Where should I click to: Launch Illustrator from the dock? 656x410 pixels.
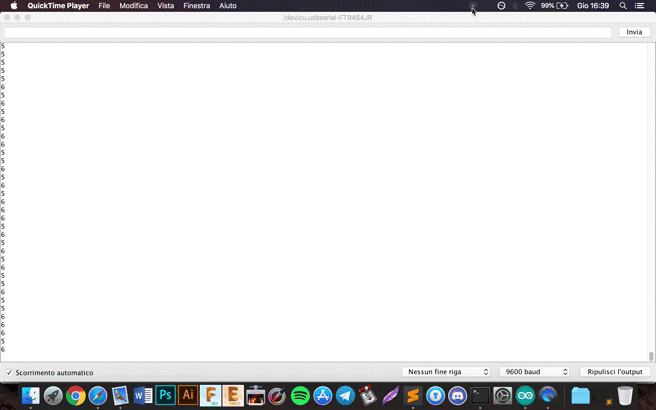188,395
